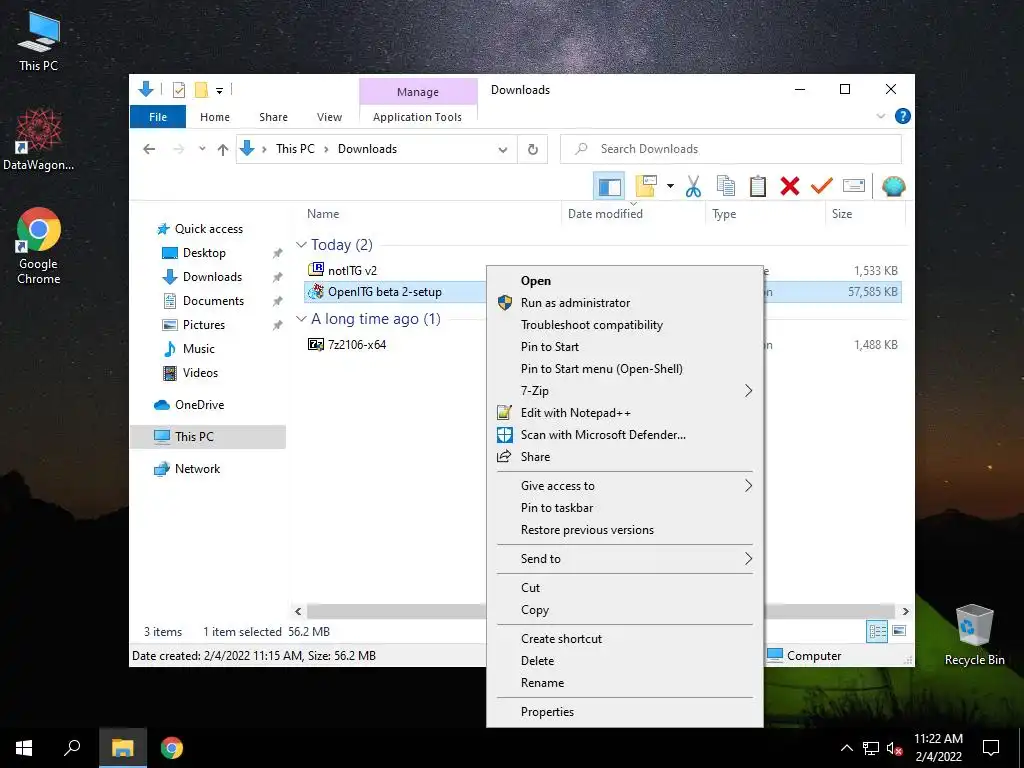The height and width of the screenshot is (768, 1024).
Task: Open Customize Quick Access Toolbar dropdown
Action: (219, 90)
